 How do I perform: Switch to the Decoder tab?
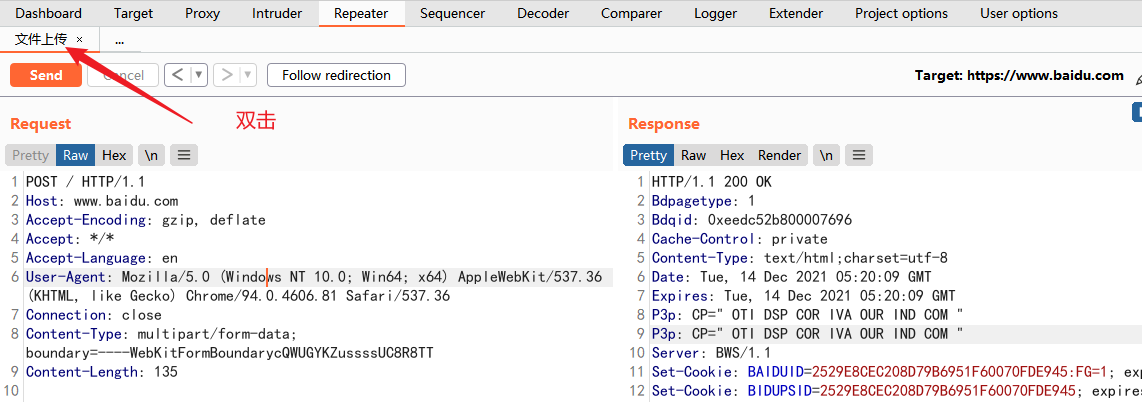click(543, 13)
